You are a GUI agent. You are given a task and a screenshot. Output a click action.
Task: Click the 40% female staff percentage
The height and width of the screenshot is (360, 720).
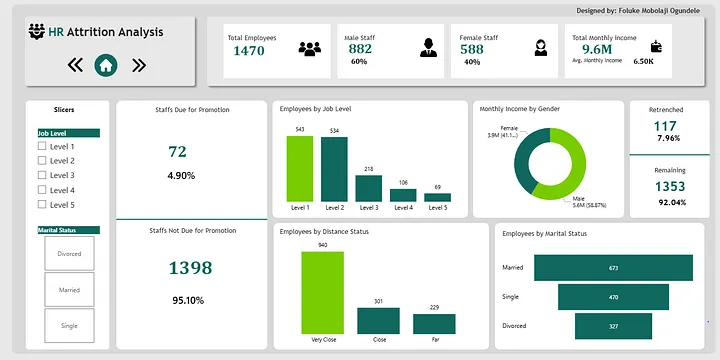[472, 62]
